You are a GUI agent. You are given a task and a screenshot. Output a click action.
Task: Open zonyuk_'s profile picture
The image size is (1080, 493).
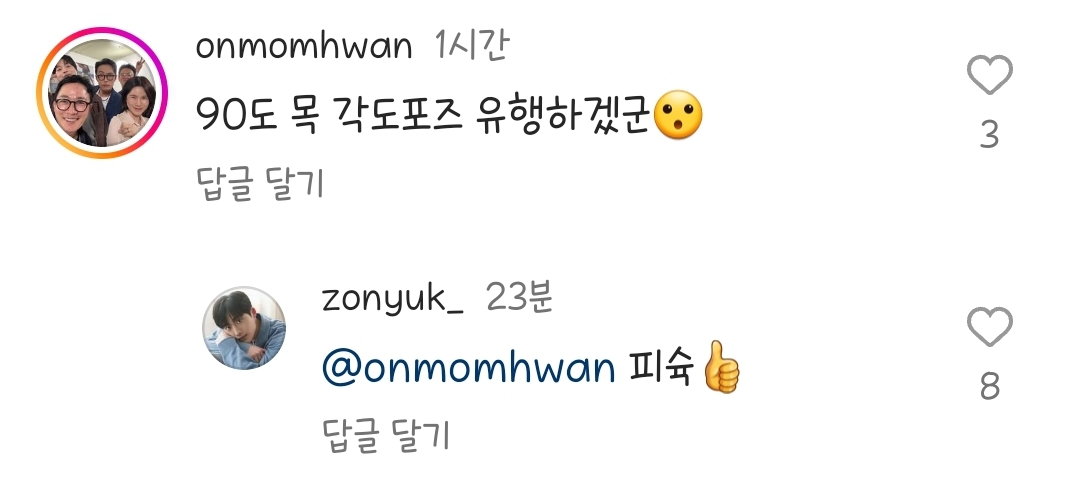pyautogui.click(x=244, y=328)
